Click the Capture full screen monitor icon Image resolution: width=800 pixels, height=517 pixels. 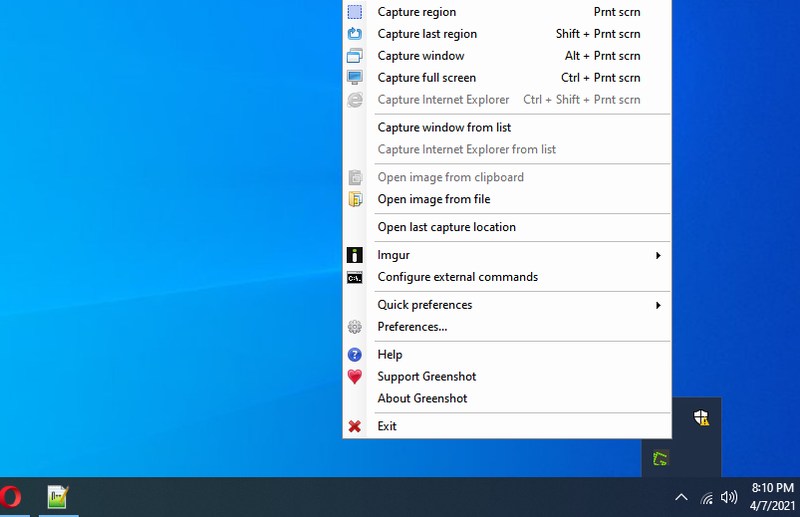pyautogui.click(x=355, y=78)
